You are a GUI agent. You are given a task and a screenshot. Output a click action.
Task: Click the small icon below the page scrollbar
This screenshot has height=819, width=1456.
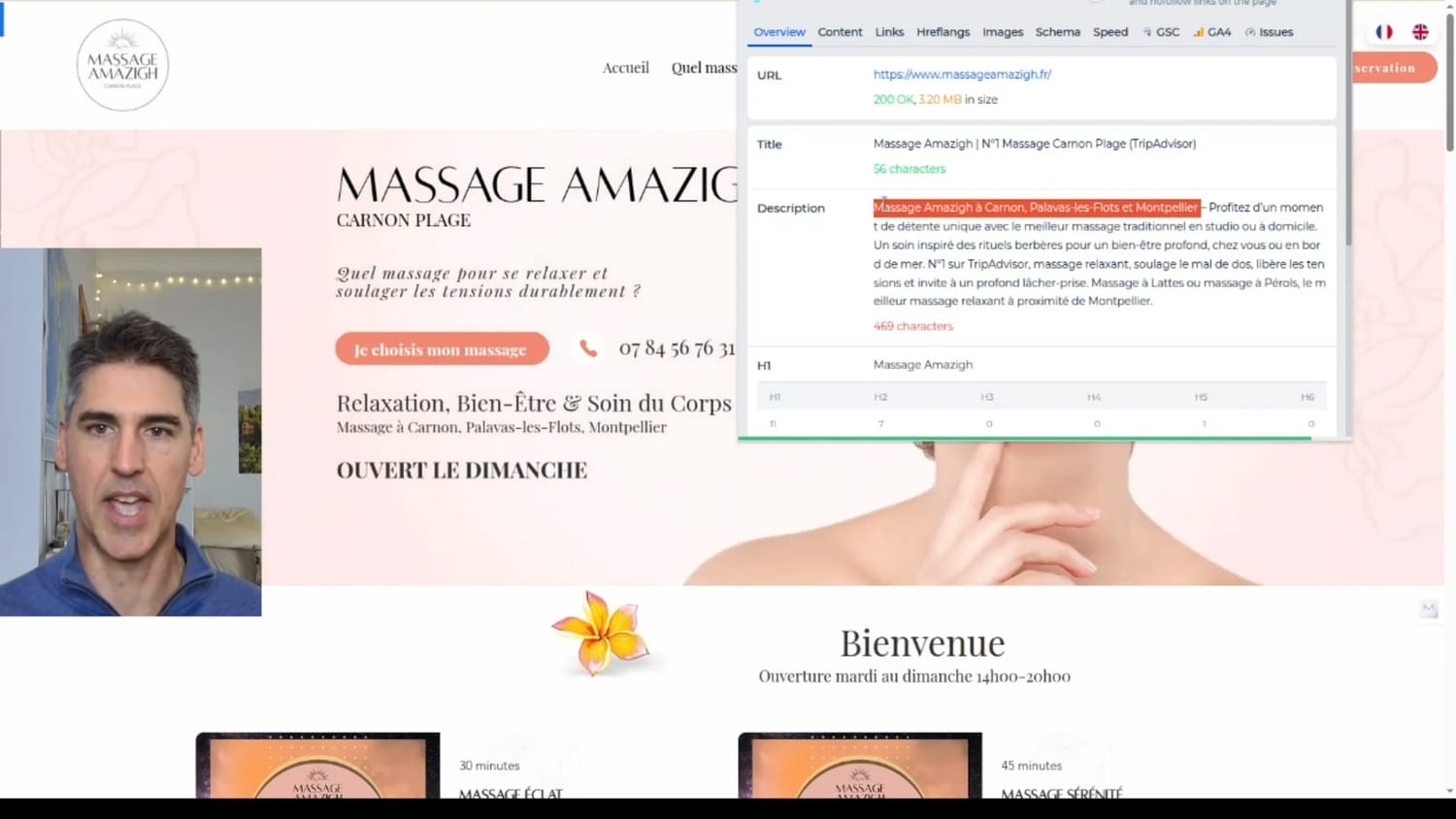point(1429,609)
